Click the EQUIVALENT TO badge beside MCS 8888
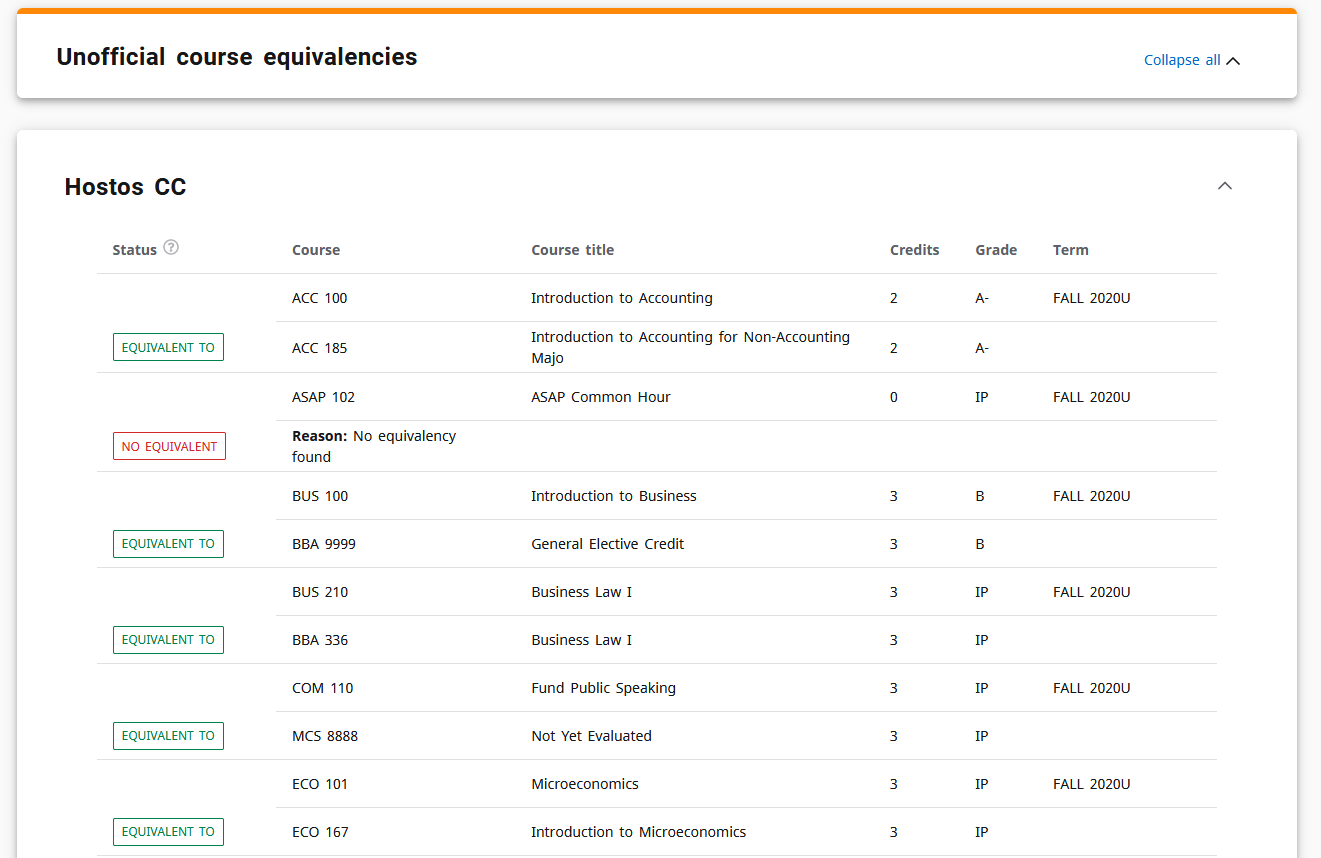This screenshot has height=858, width=1321. [x=168, y=735]
